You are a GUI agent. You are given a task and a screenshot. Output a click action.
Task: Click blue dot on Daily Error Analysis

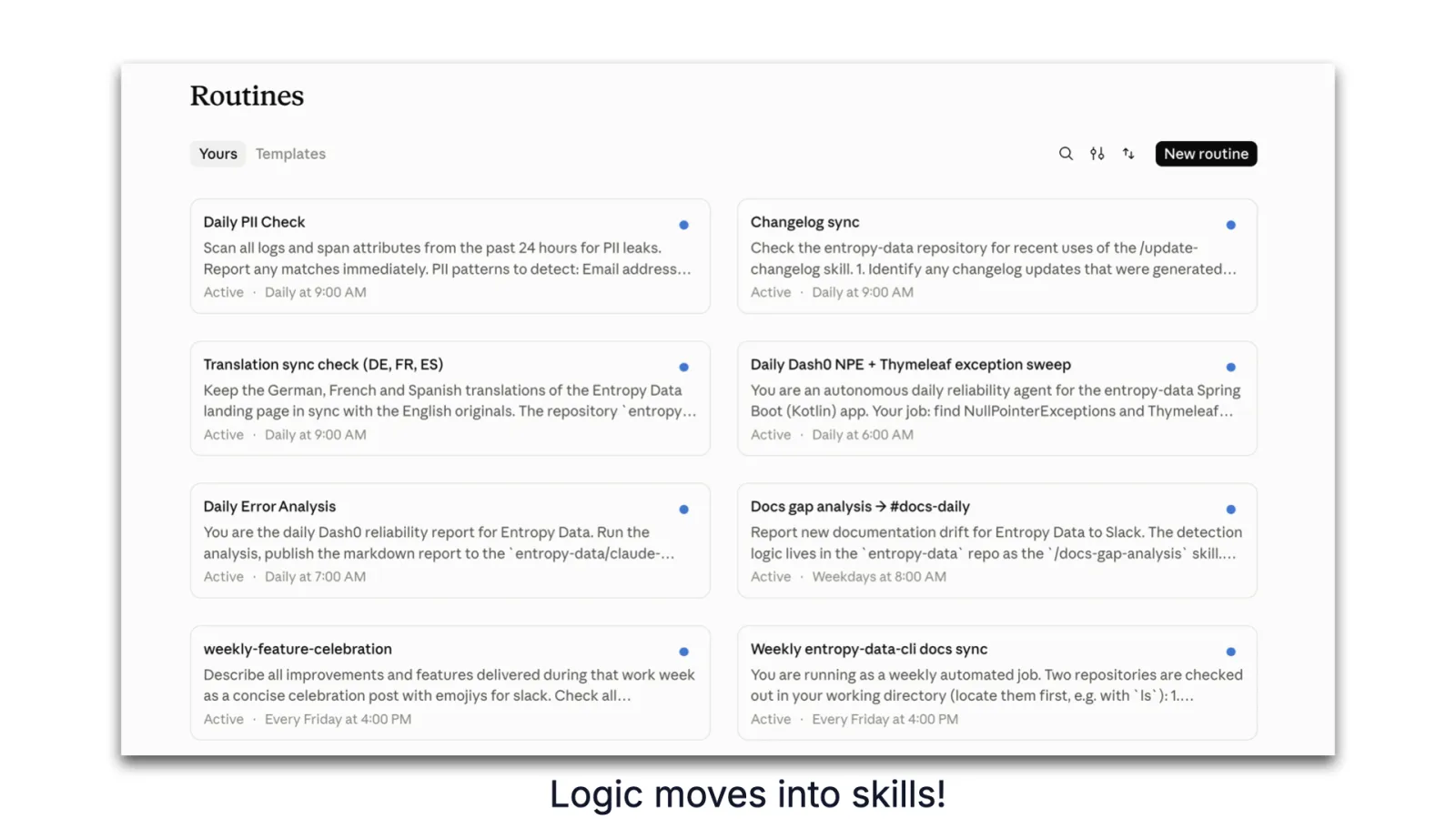click(683, 510)
